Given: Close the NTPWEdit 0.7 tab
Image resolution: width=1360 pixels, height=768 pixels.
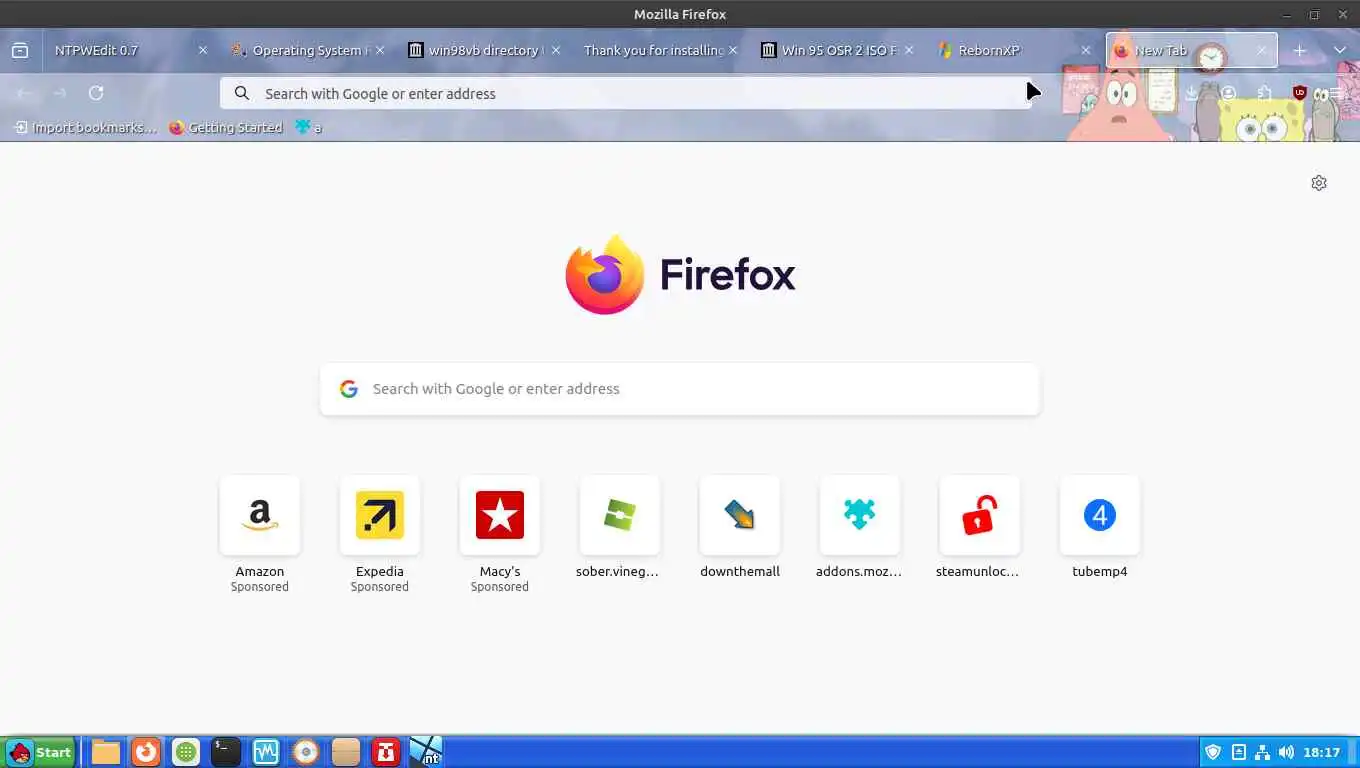Looking at the screenshot, I should (203, 50).
